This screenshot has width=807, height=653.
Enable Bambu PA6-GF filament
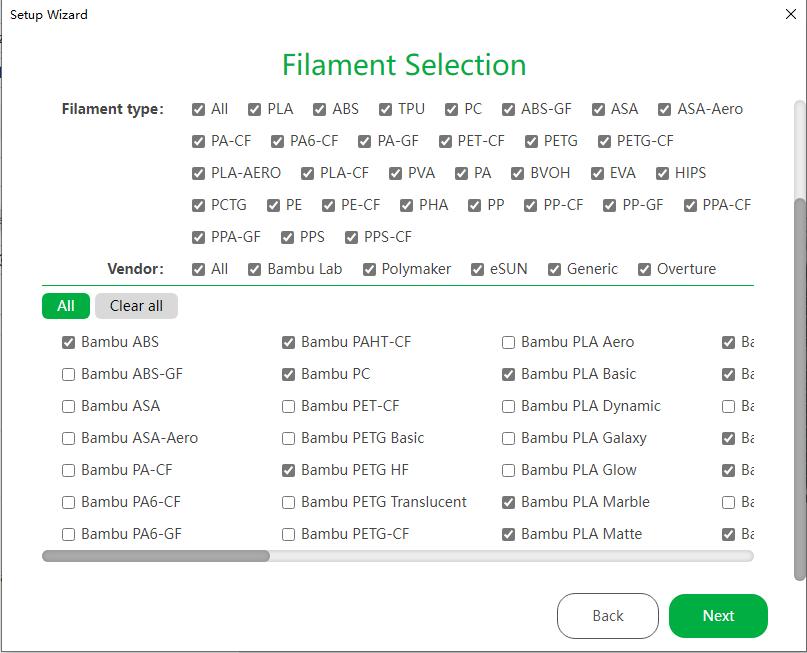click(x=68, y=535)
